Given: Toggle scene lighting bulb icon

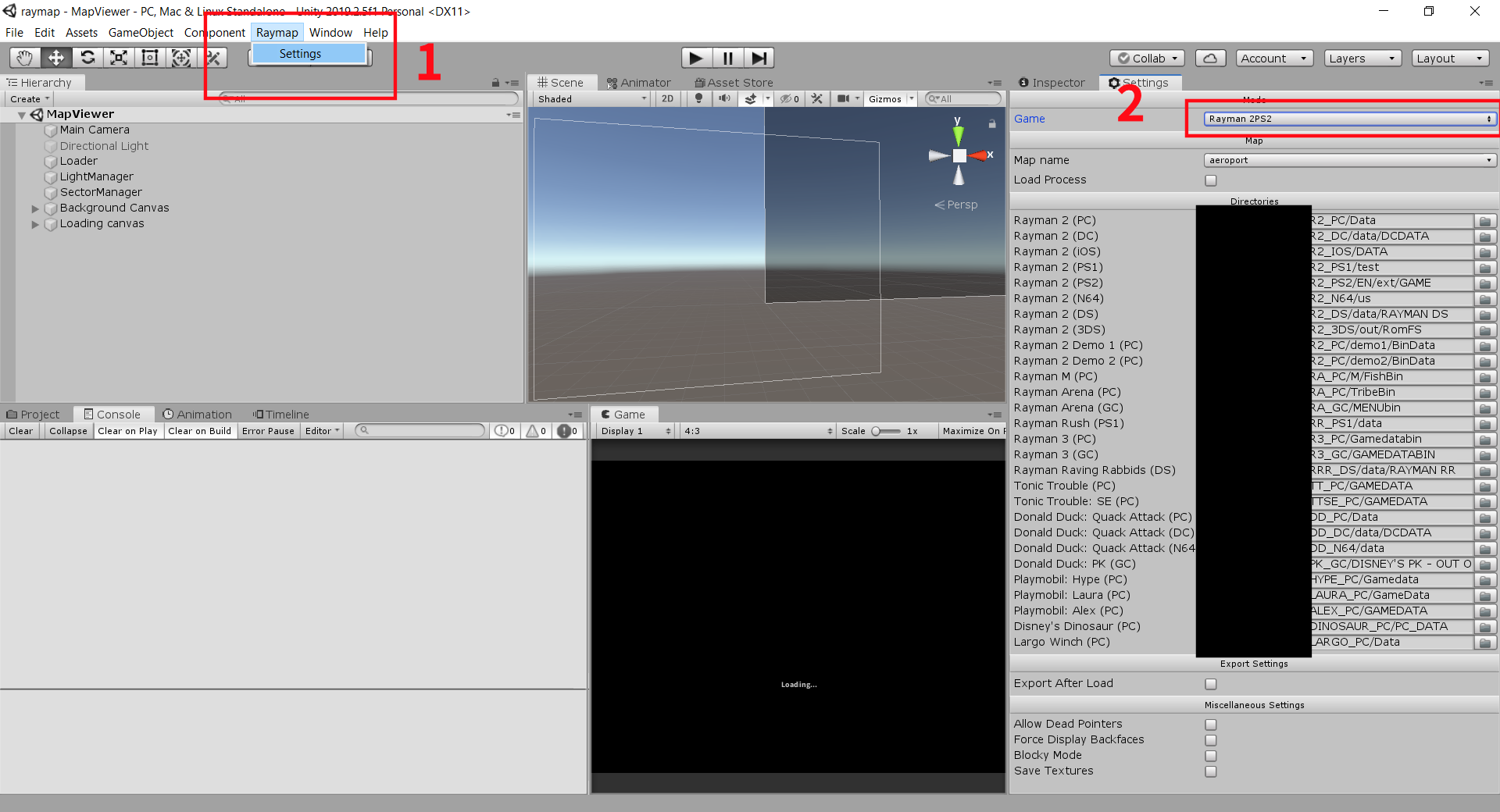Looking at the screenshot, I should 699,98.
